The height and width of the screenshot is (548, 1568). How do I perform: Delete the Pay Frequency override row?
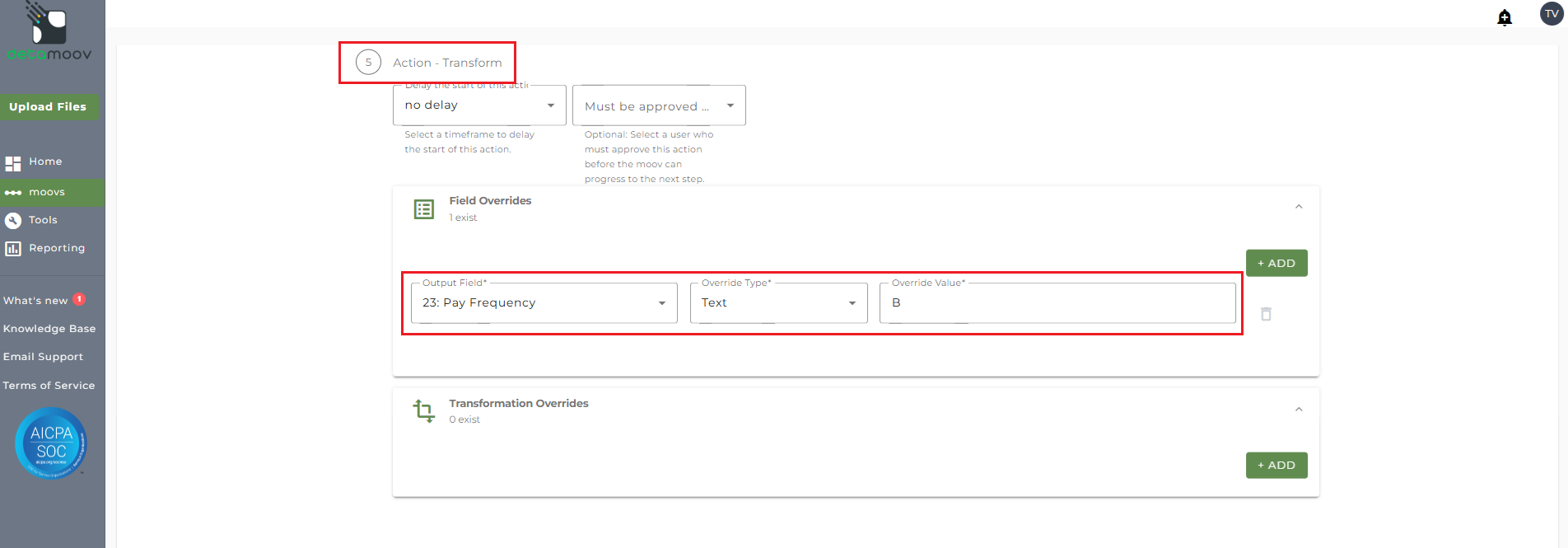coord(1266,314)
